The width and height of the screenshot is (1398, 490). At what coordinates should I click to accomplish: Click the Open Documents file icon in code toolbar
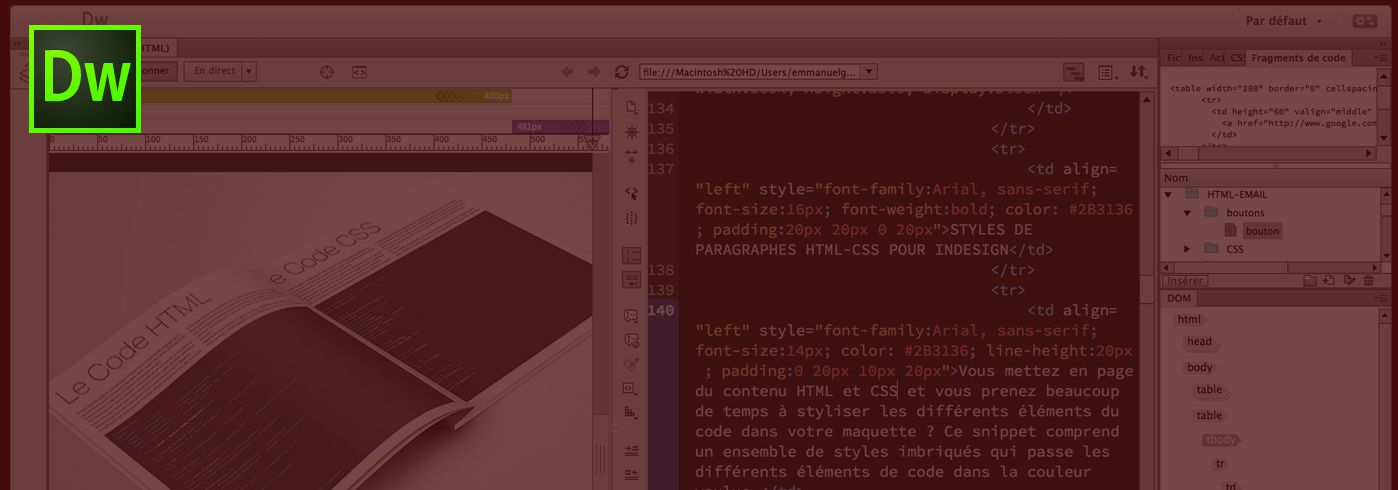pyautogui.click(x=631, y=107)
